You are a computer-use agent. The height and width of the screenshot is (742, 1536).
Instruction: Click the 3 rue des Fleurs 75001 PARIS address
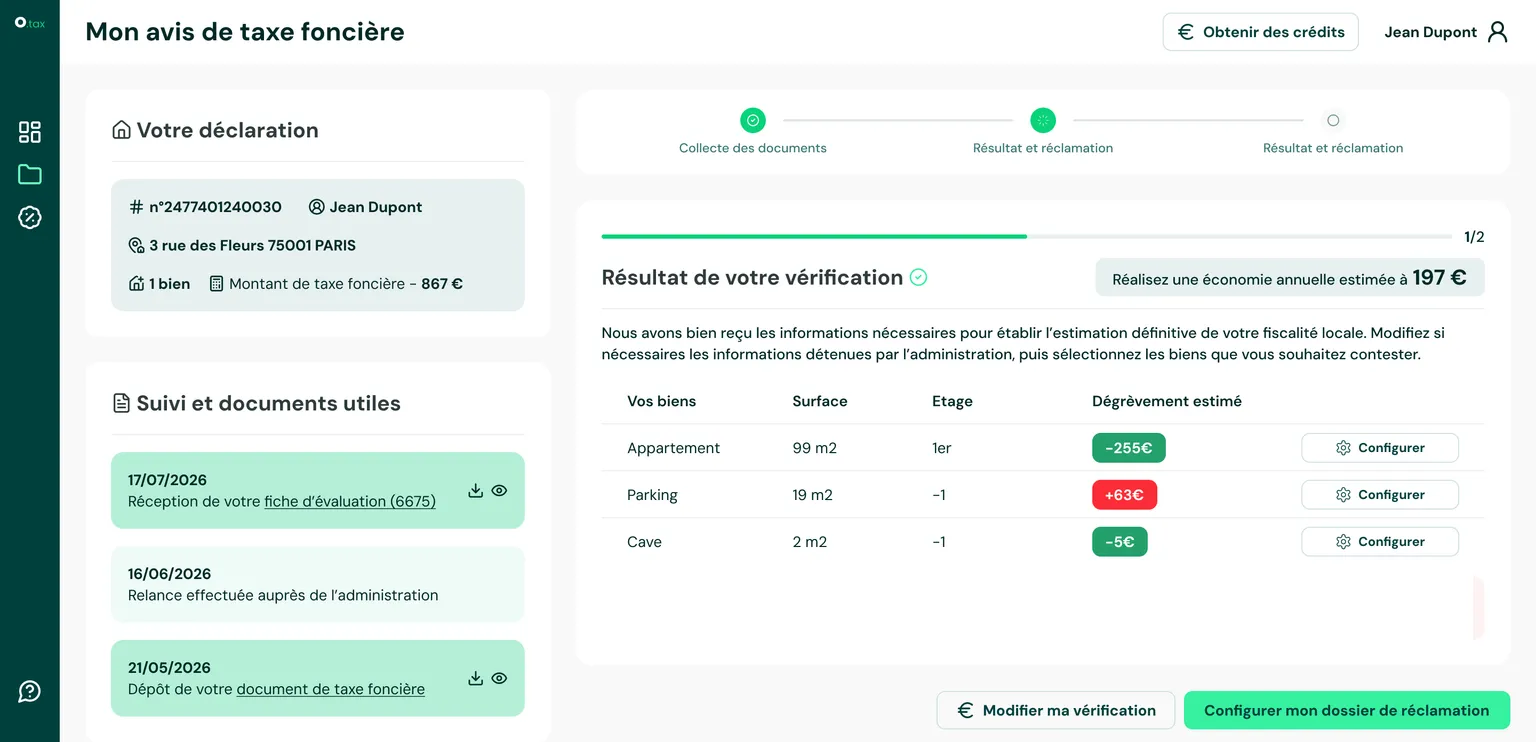[253, 245]
